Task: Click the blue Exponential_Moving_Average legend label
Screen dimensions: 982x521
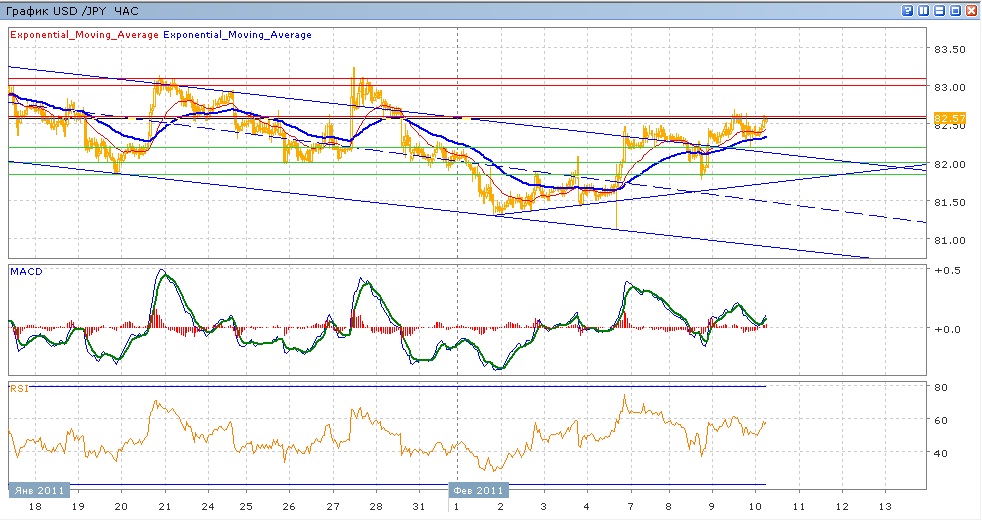Action: (x=237, y=35)
